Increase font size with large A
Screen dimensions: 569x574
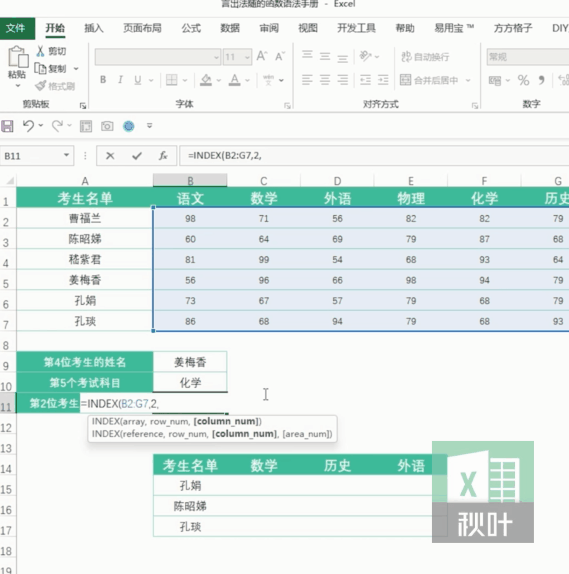262,56
